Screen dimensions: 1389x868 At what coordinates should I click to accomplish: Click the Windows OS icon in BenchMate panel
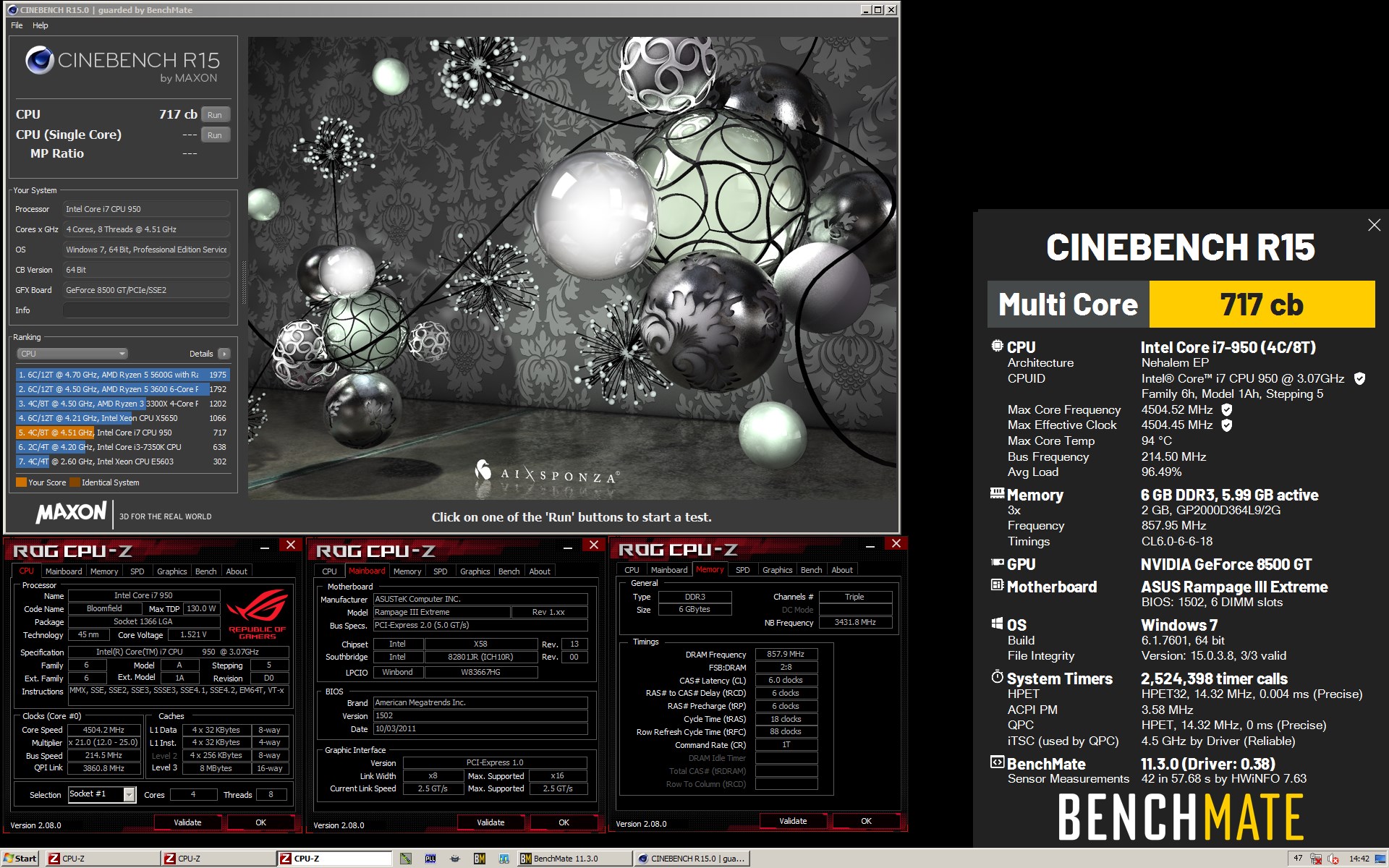997,624
